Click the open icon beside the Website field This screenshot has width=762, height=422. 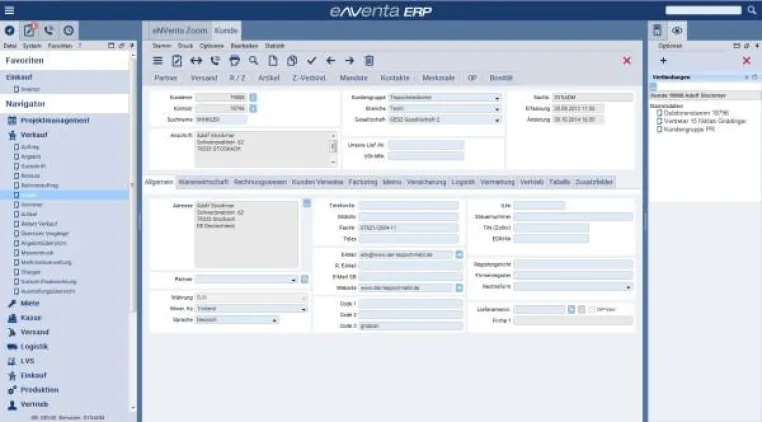pyautogui.click(x=459, y=288)
